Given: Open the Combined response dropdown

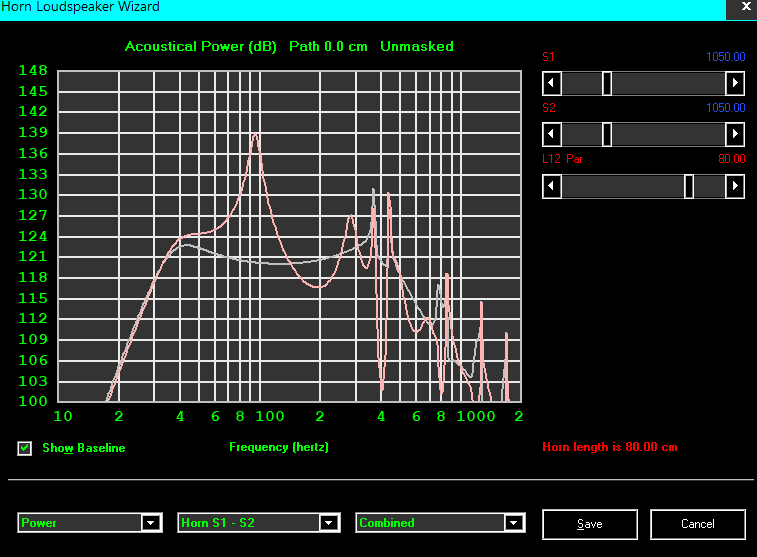Looking at the screenshot, I should pos(440,523).
